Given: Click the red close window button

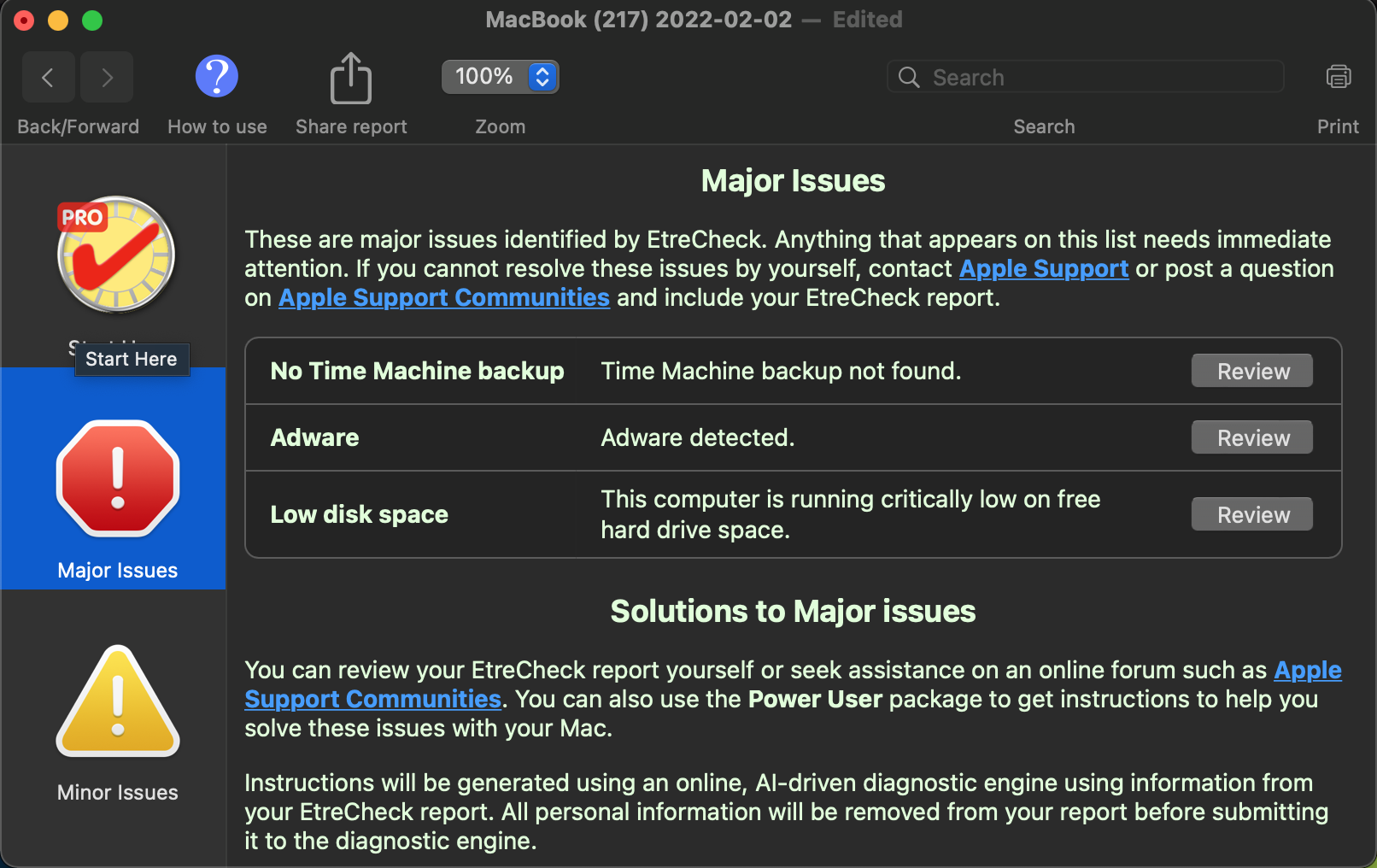Looking at the screenshot, I should click(x=24, y=21).
